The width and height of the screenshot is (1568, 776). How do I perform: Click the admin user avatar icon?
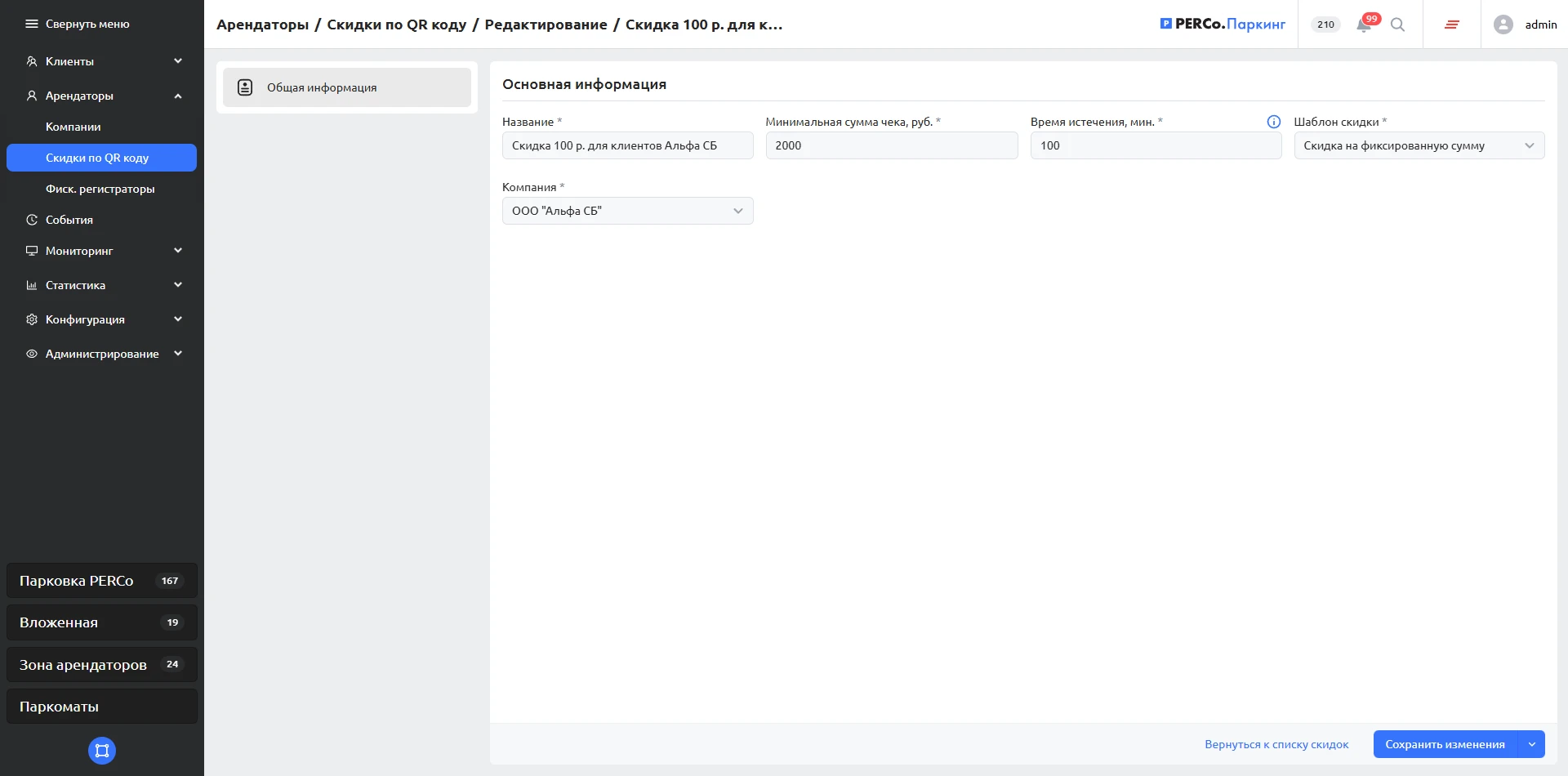pyautogui.click(x=1503, y=25)
